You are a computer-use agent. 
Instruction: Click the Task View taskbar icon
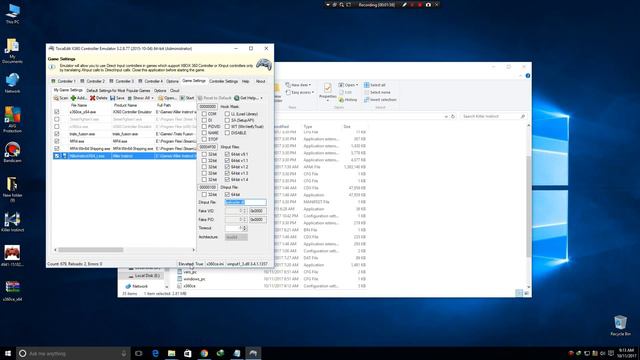139,353
